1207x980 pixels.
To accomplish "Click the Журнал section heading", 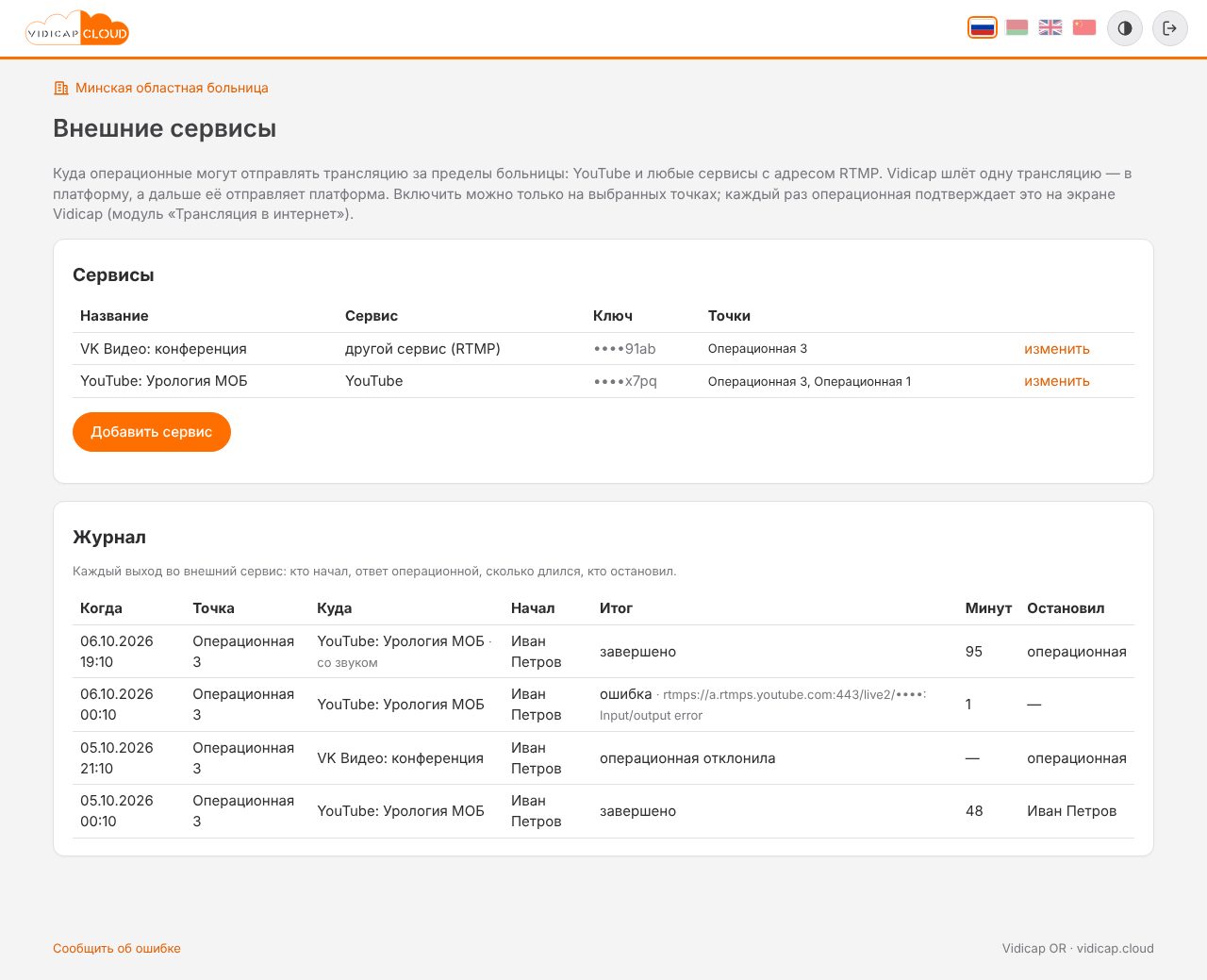I will click(x=109, y=538).
